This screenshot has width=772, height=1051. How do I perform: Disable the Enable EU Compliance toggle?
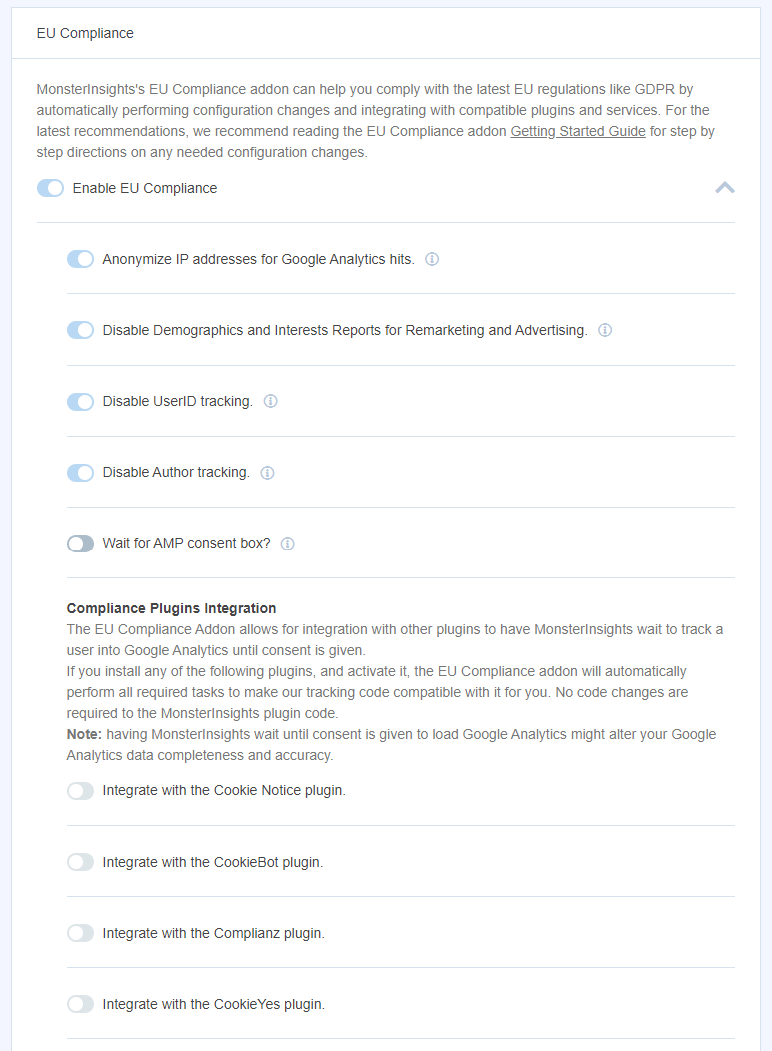pyautogui.click(x=50, y=188)
